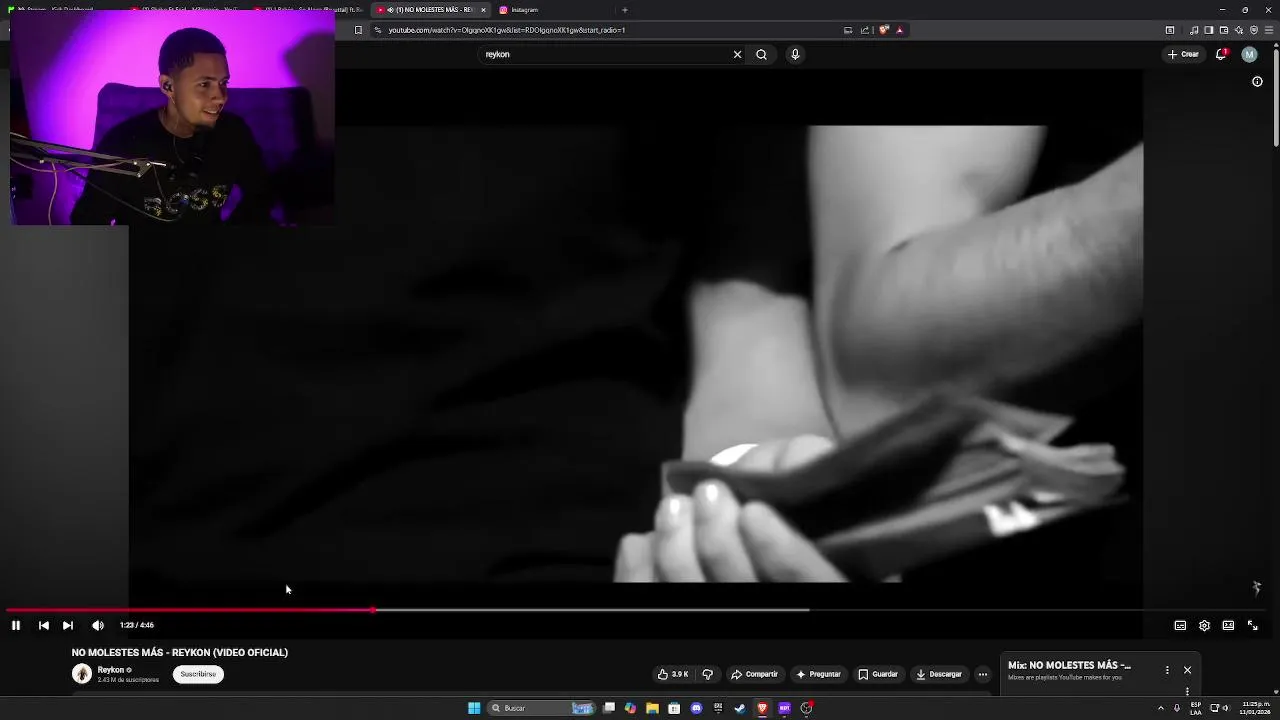Open the Preguntar ask button
Image resolution: width=1280 pixels, height=720 pixels.
817,674
